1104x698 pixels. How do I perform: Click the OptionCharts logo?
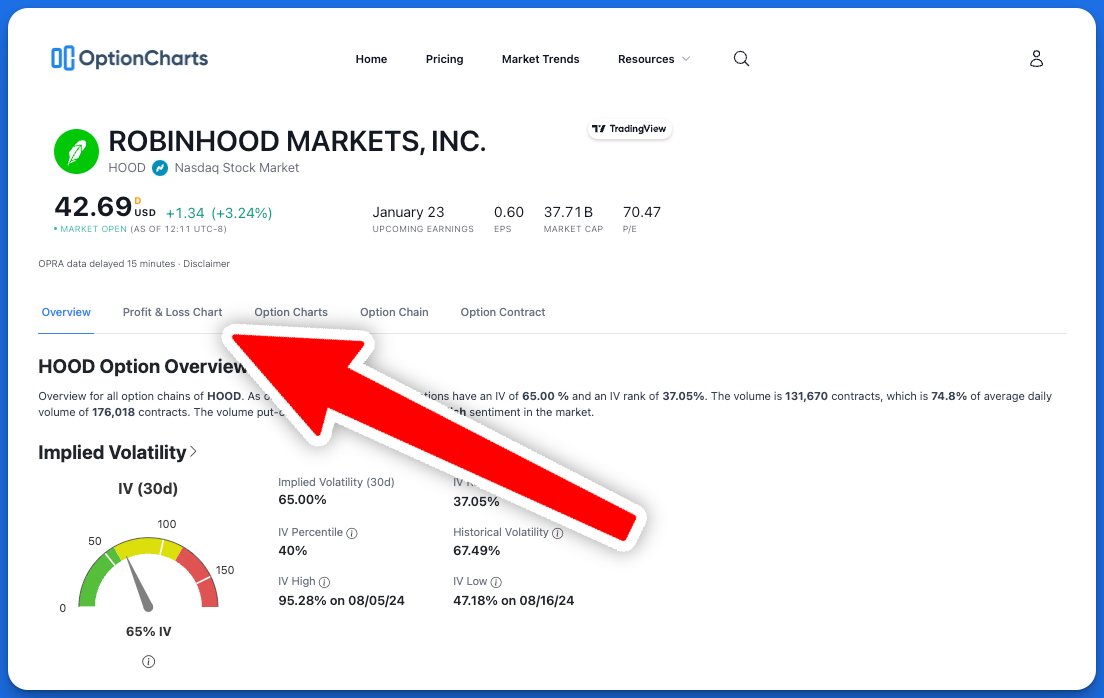click(x=129, y=58)
